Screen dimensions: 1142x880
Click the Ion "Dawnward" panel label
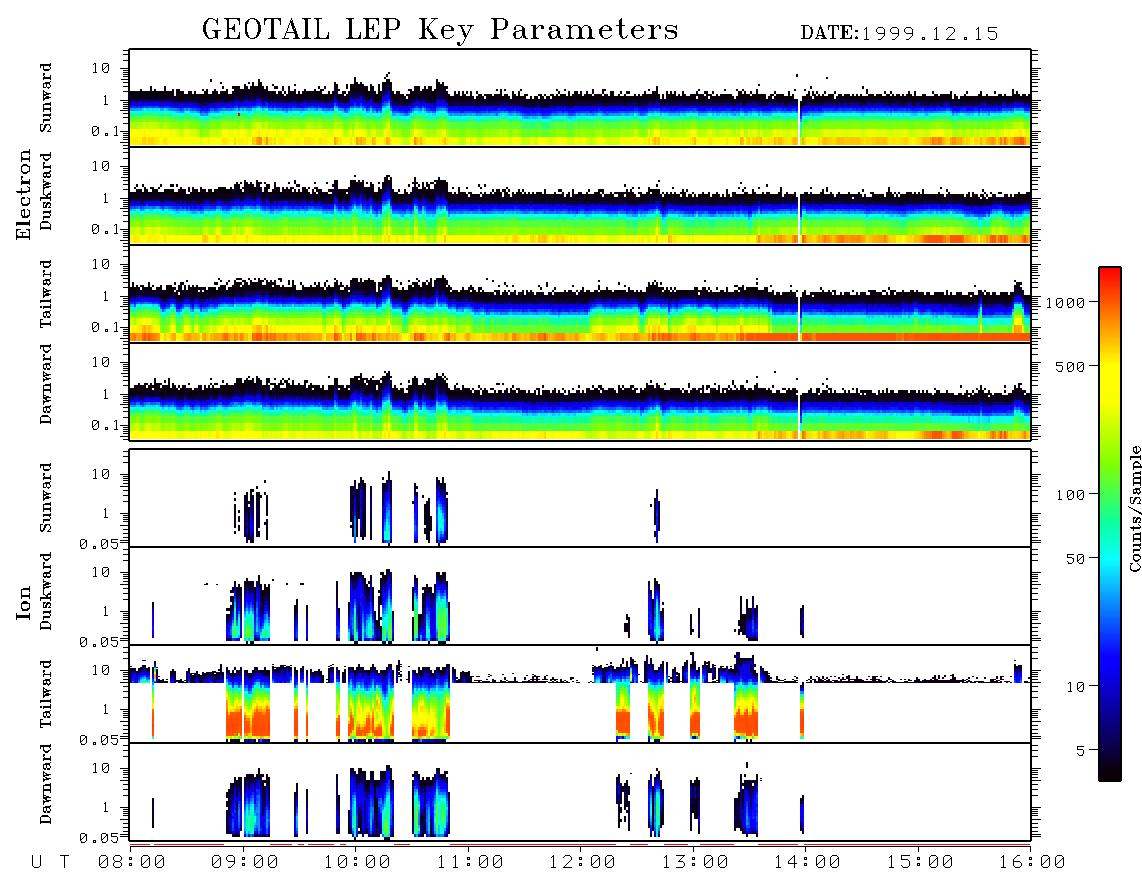coord(46,784)
